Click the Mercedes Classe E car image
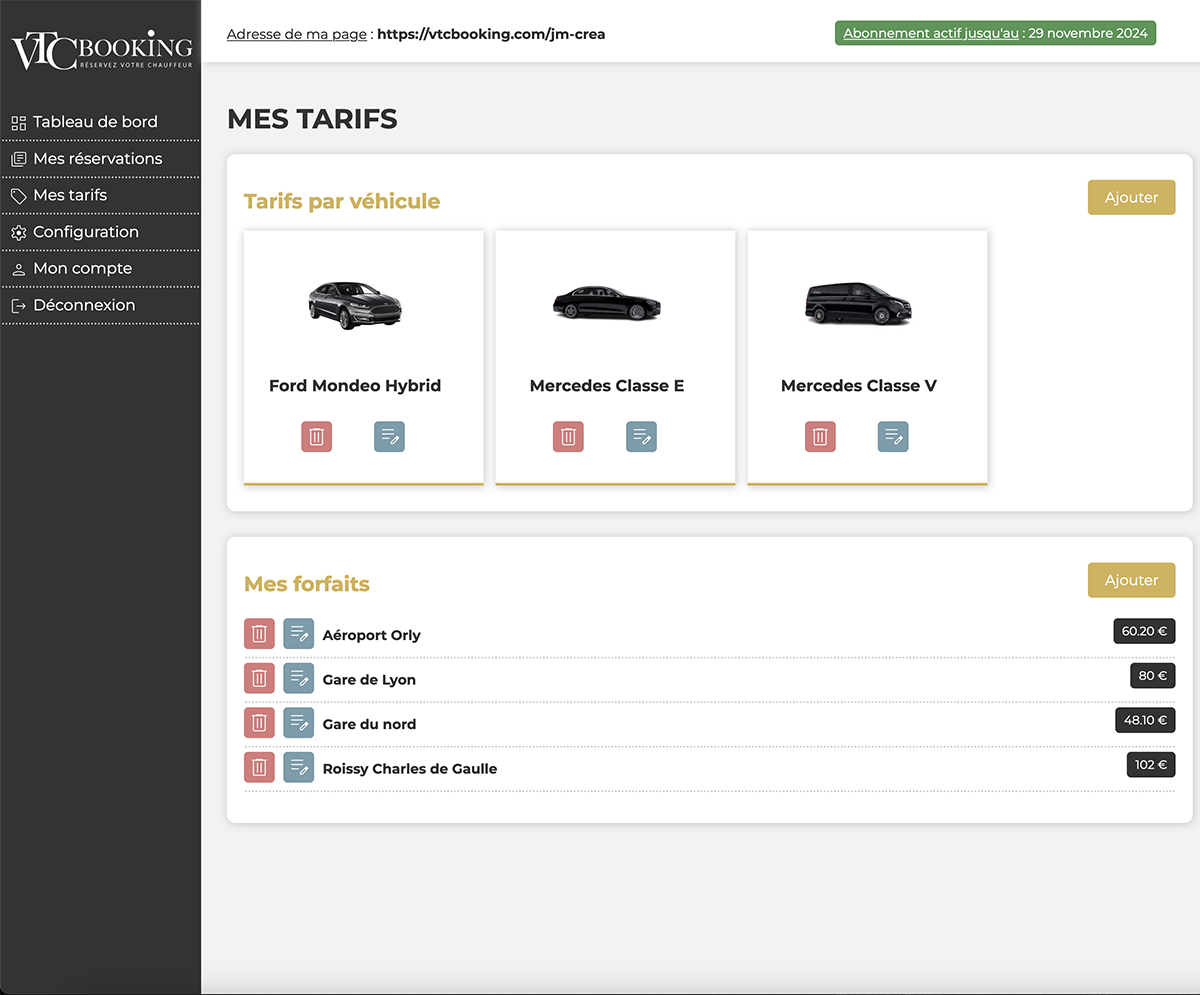 (x=607, y=303)
